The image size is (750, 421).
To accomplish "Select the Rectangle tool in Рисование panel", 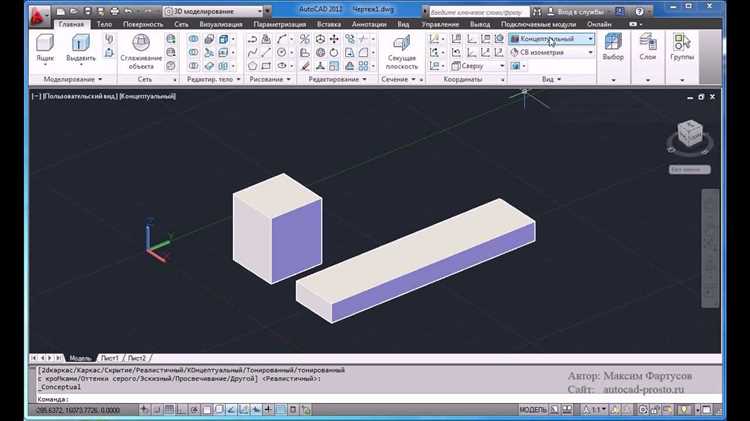I will click(266, 66).
